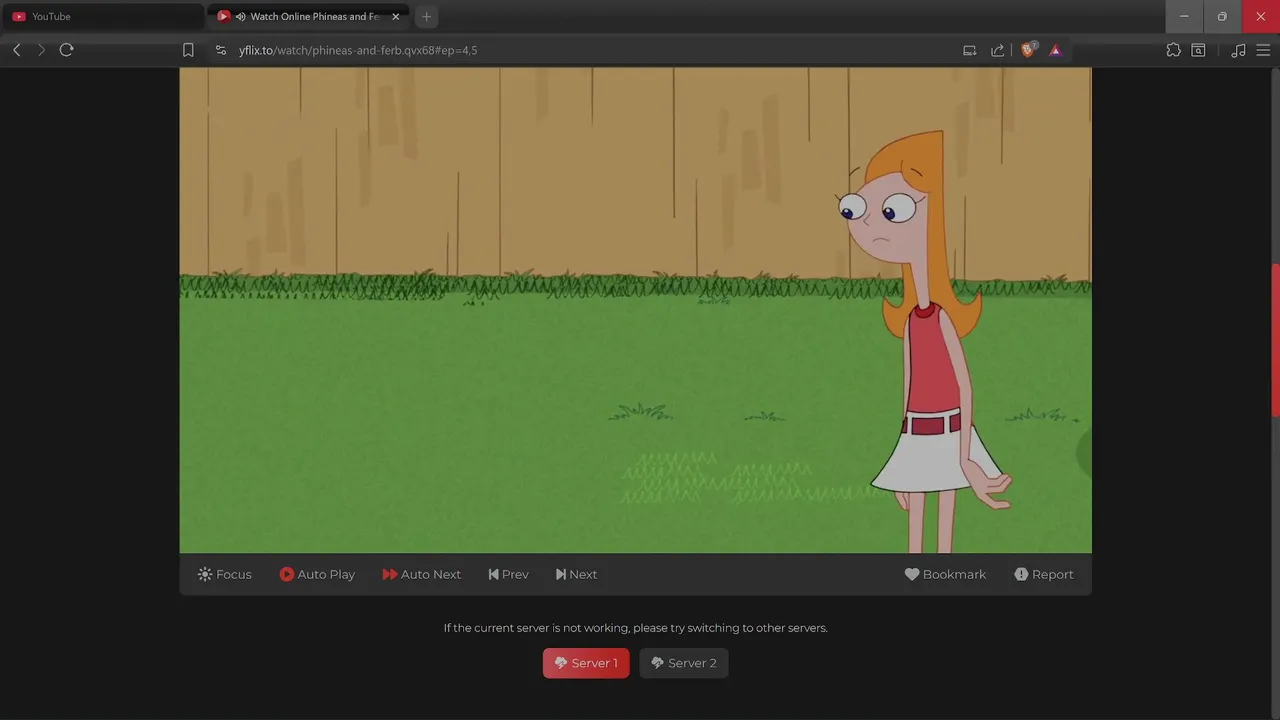Toggle Auto Next option

[421, 574]
